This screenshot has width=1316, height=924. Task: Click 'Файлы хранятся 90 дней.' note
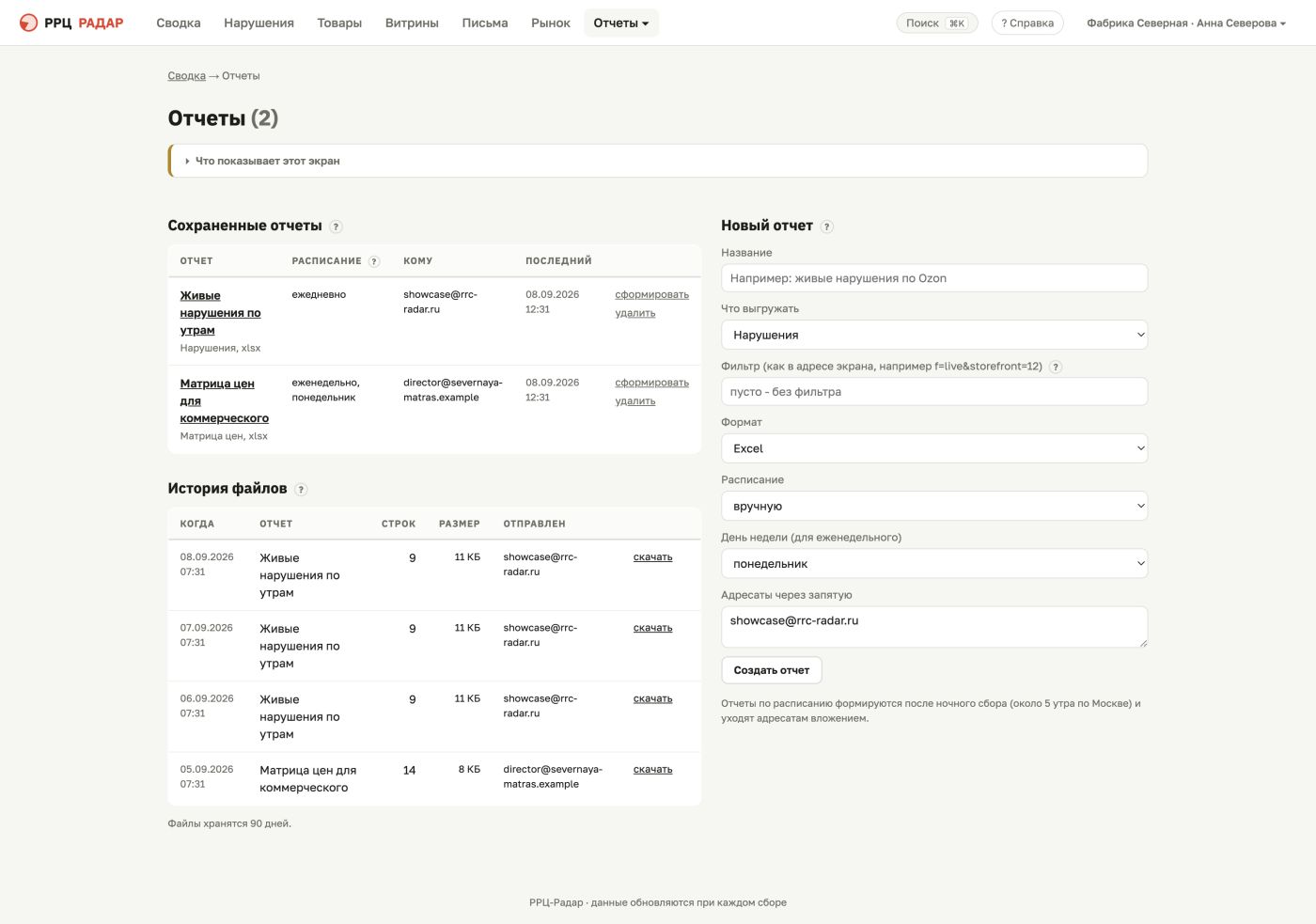point(229,823)
